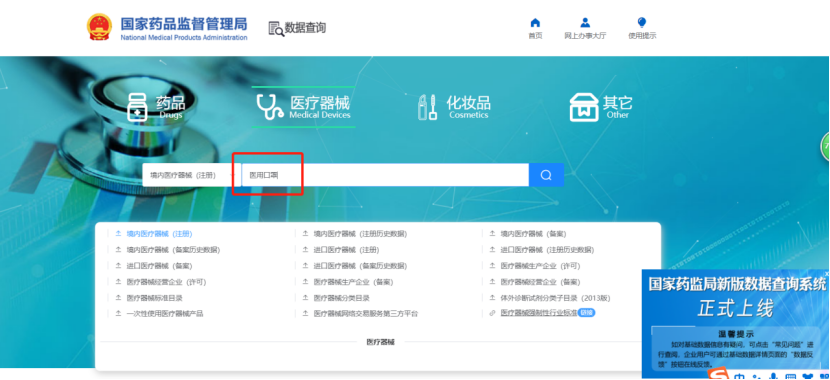The image size is (830, 380).
Task: Click the chain link icon beside 医疗器械强制性行业标准
Action: click(x=492, y=313)
